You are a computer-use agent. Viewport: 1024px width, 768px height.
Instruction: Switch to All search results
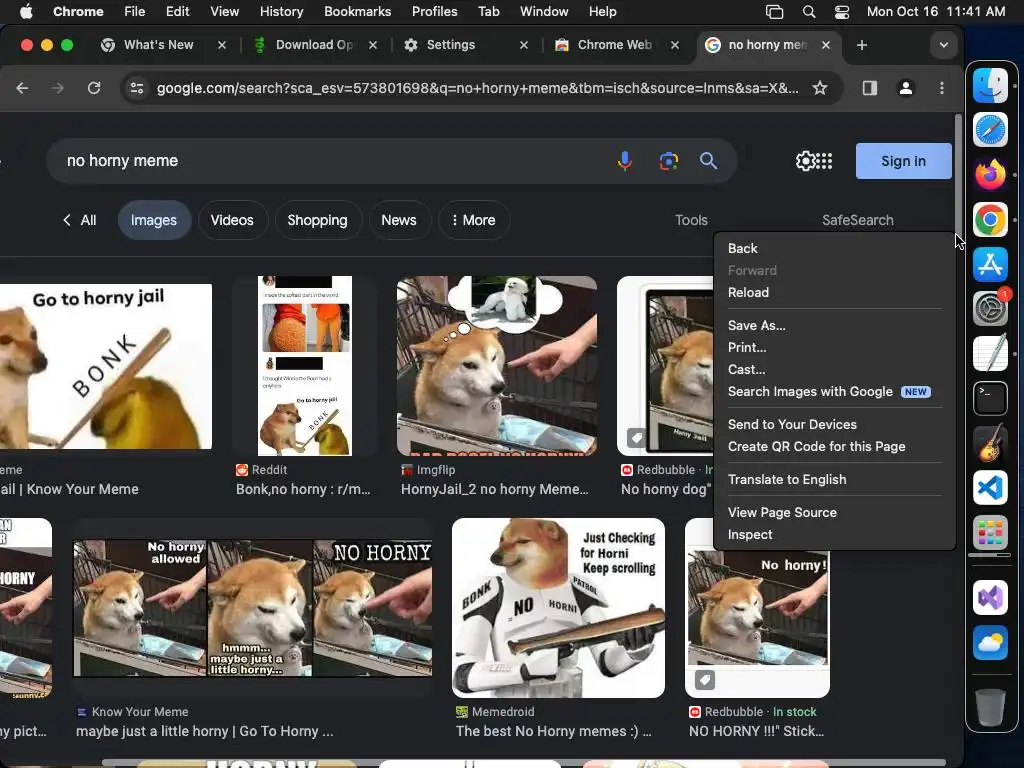[x=80, y=220]
